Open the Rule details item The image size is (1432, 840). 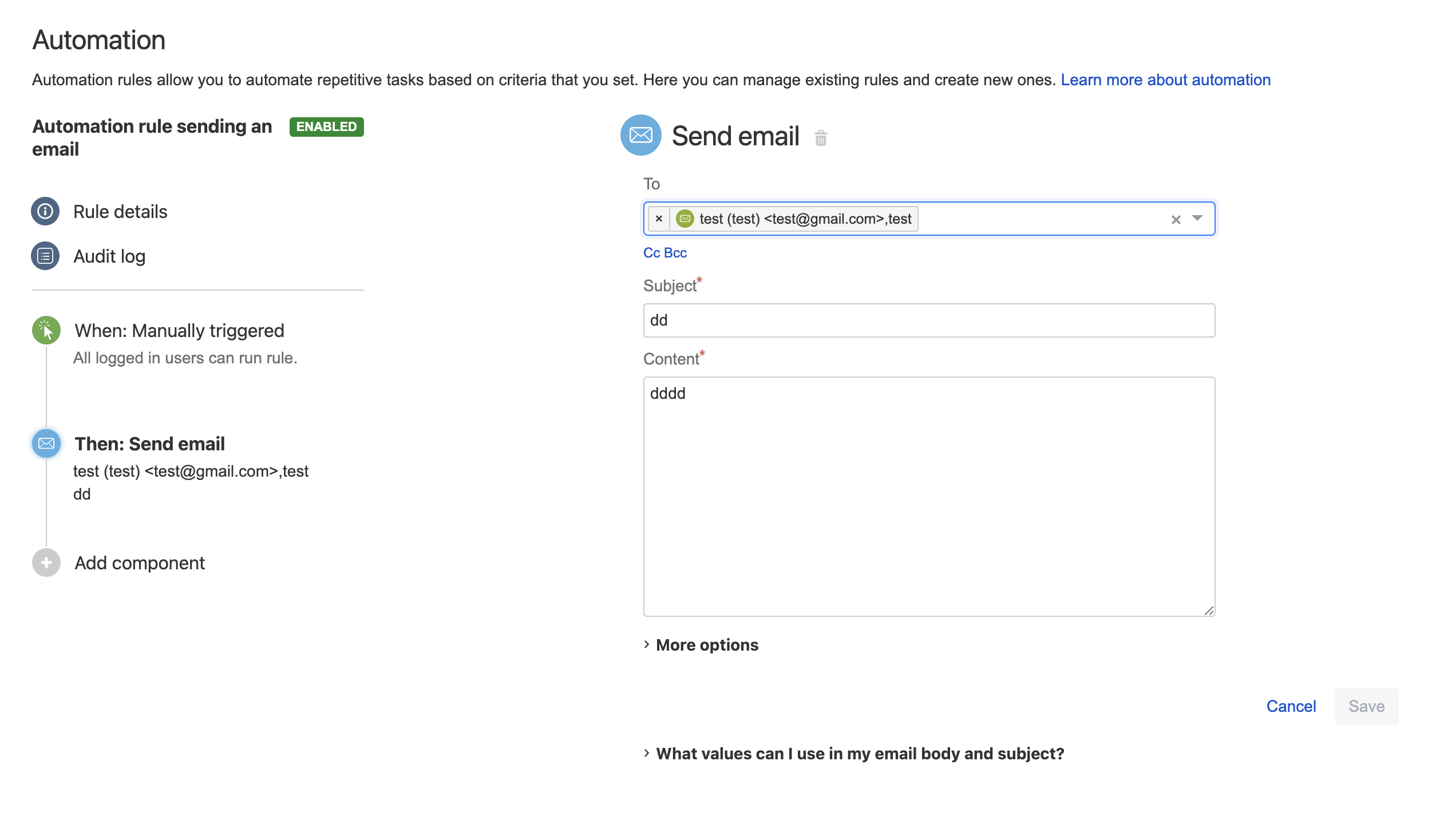tap(120, 212)
